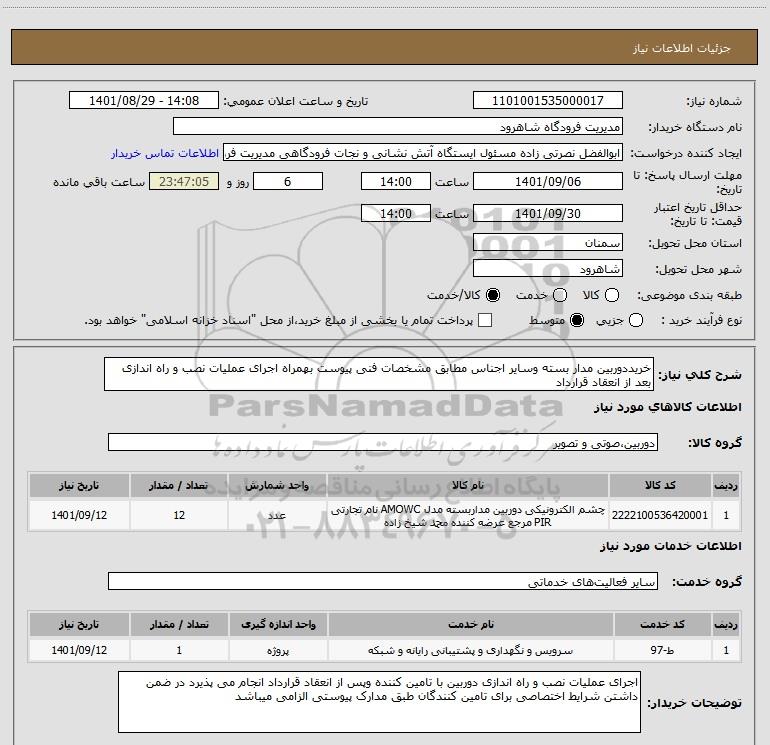This screenshot has height=745, width=770.
Task: Click the اطلاعات خدمات مورد نیاز section title
Action: 670,546
